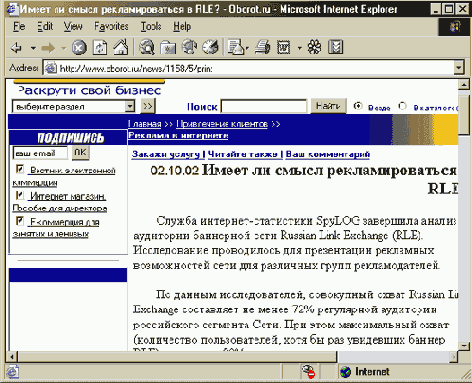Screen dimensions: 472x383
Task: Follow the 'Ваш комментарий' link
Action: point(328,154)
